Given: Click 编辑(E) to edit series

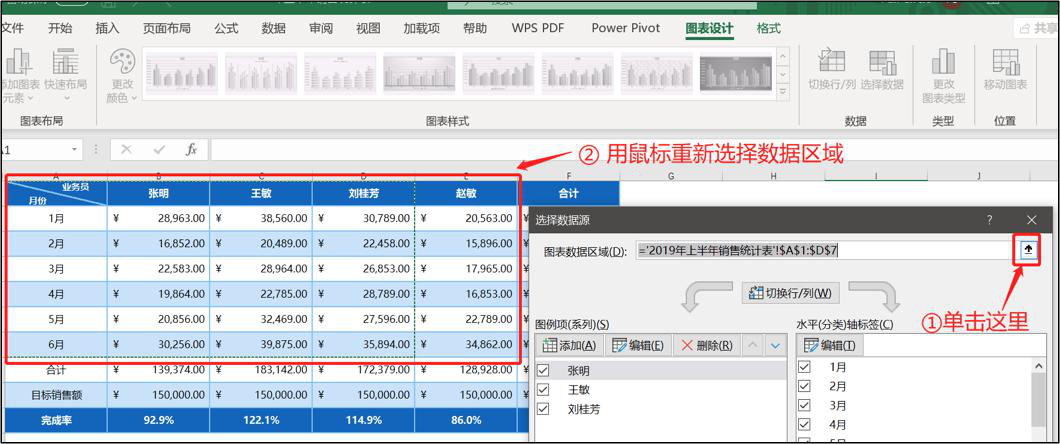Looking at the screenshot, I should point(637,345).
